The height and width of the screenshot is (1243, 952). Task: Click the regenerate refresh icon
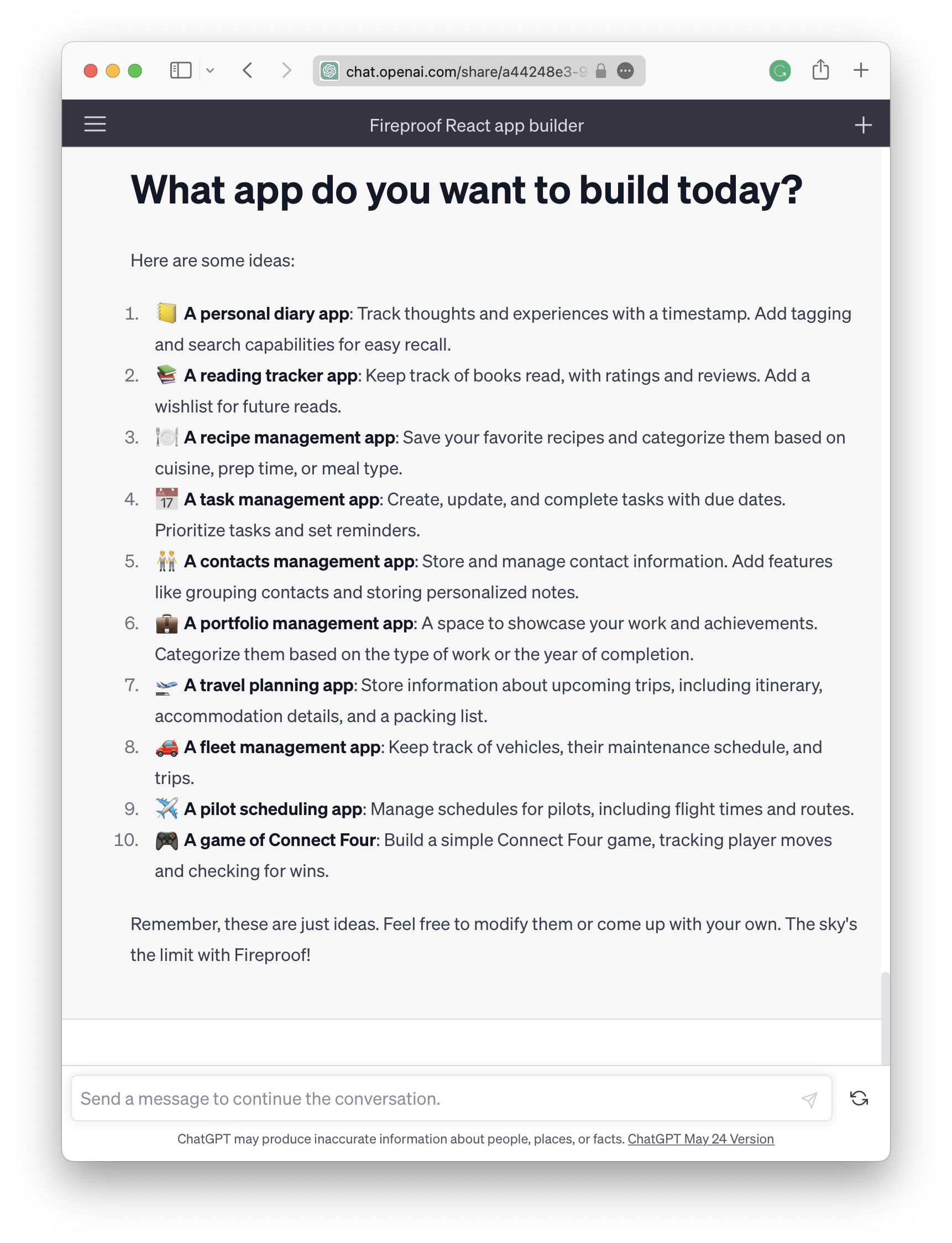(859, 1098)
